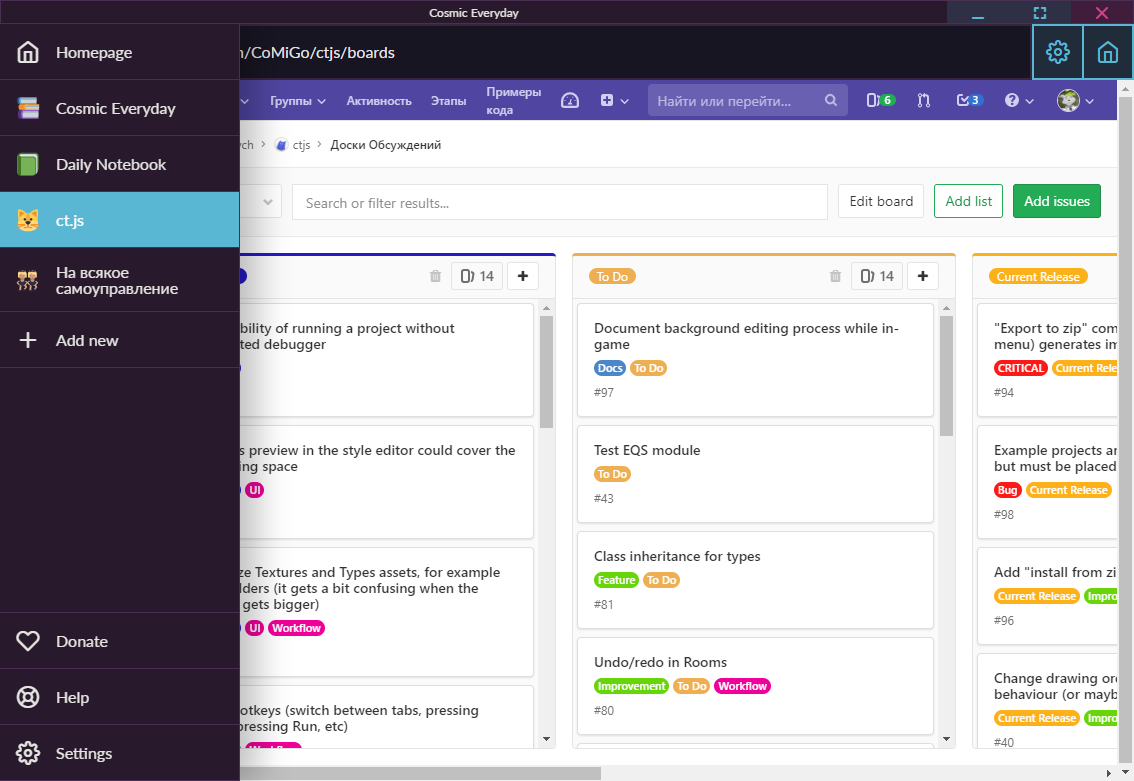1134x781 pixels.
Task: Click the cat icon for ct.js
Action: [x=27, y=220]
